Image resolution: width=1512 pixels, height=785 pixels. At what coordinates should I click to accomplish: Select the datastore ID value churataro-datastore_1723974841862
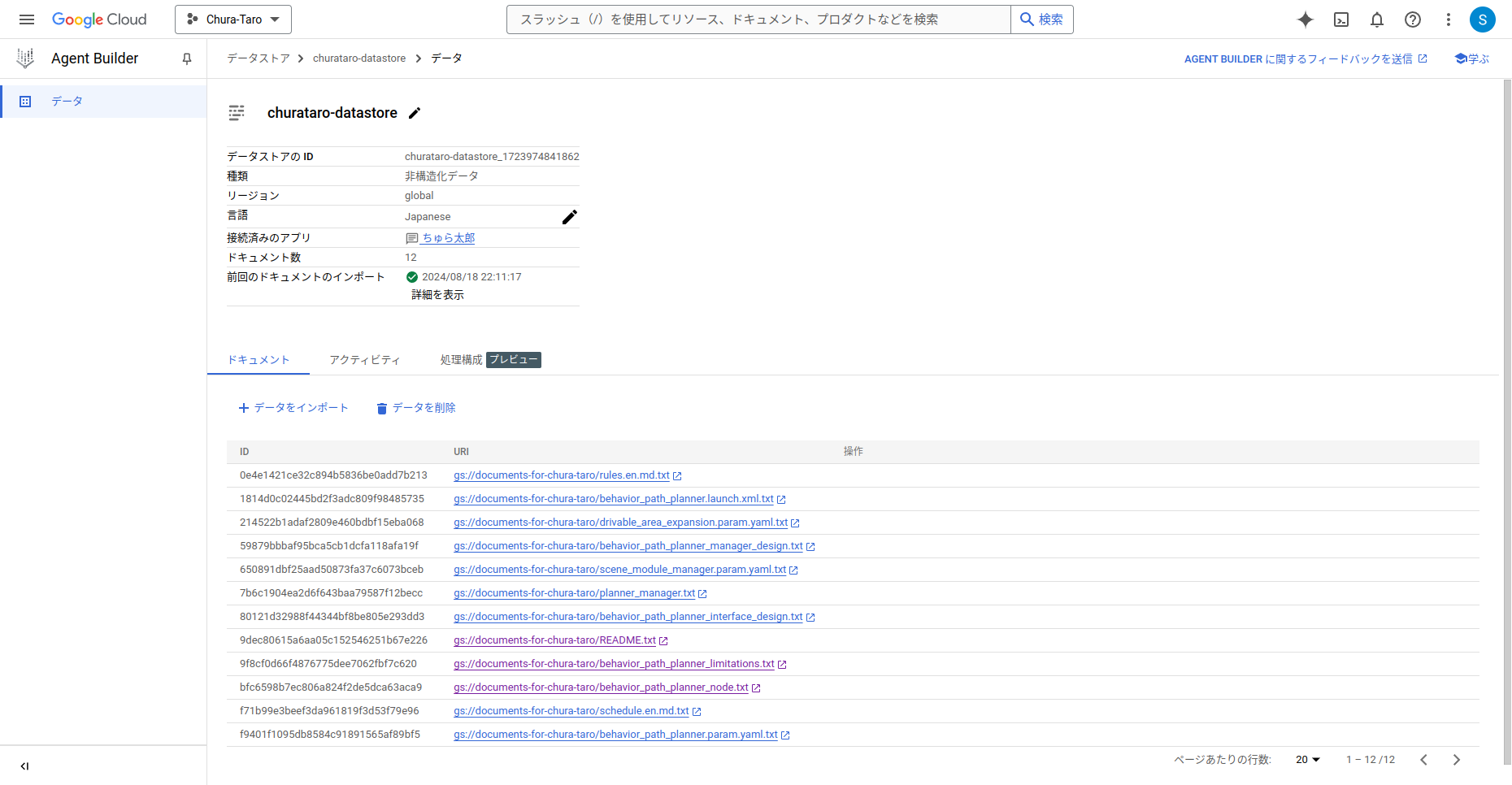tap(492, 157)
